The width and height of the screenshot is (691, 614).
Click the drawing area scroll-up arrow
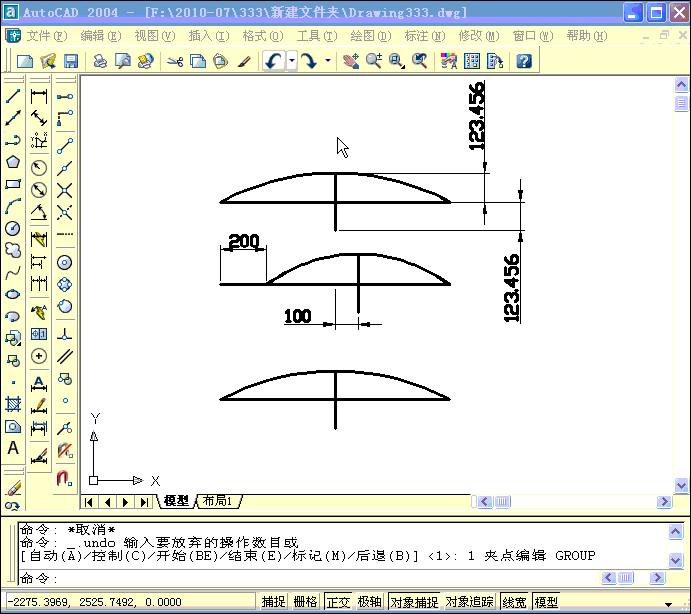coord(681,84)
